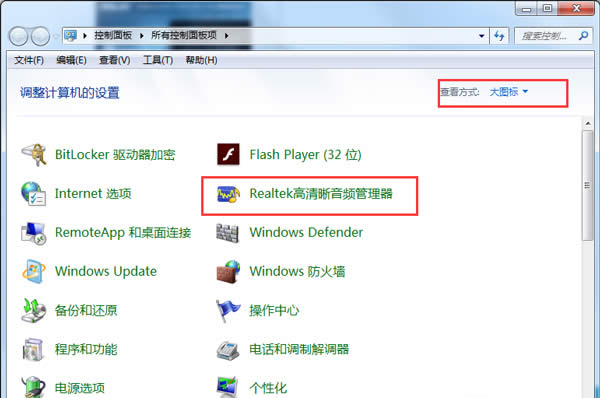
Task: Click the 个性化 monitor icon
Action: pos(228,387)
